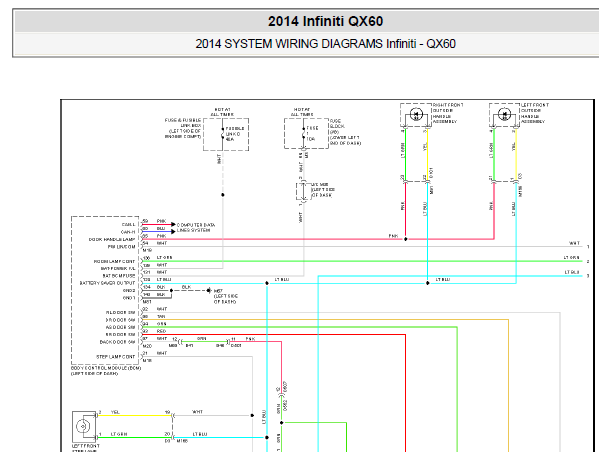Click the Computer Data Lines System label
Screen dimensions: 599x452
point(196,228)
